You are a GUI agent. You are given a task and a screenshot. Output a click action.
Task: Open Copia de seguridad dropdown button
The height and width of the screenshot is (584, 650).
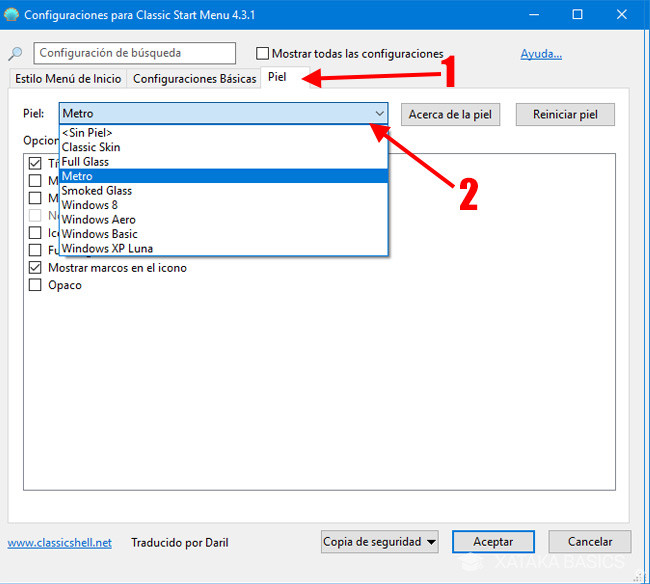click(380, 542)
